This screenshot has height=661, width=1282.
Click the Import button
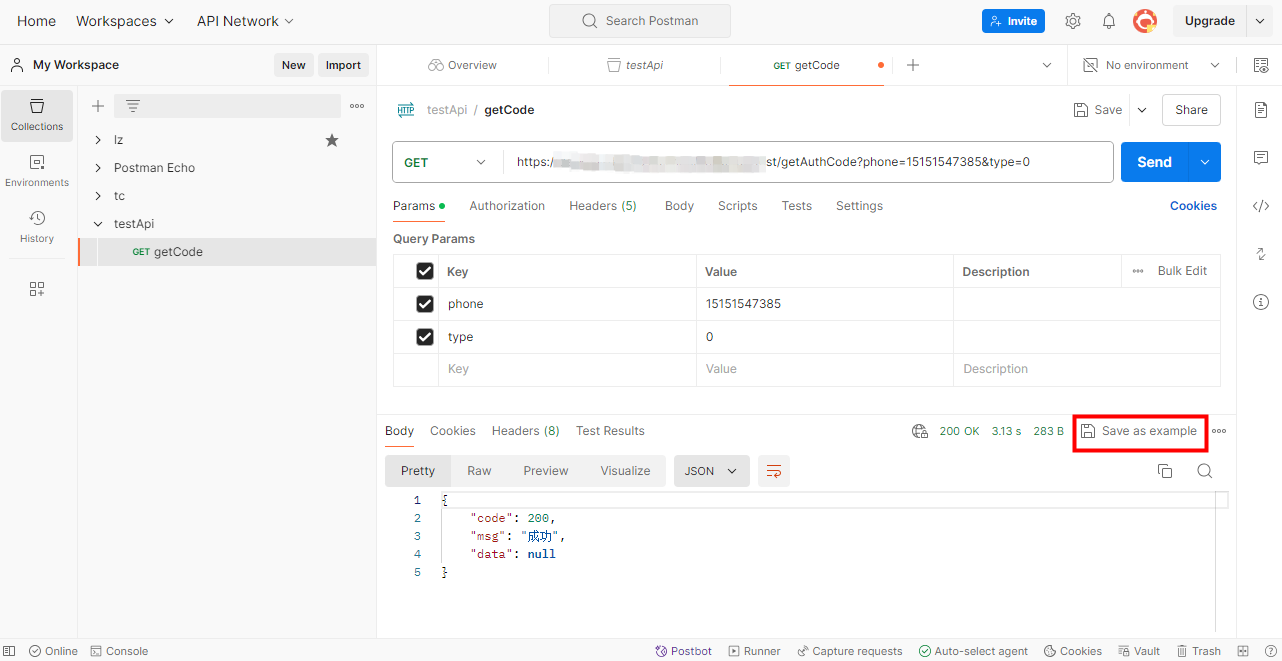(x=343, y=65)
